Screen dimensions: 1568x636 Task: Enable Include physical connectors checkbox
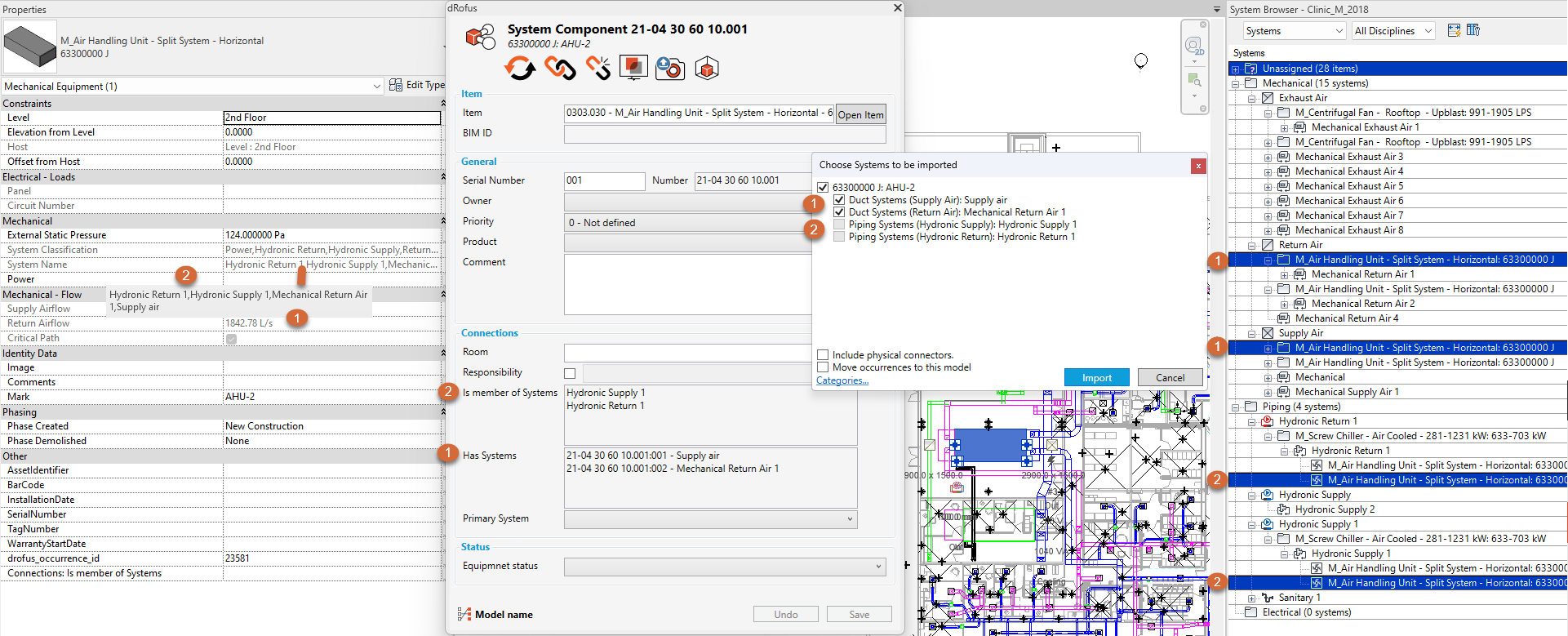tap(823, 355)
